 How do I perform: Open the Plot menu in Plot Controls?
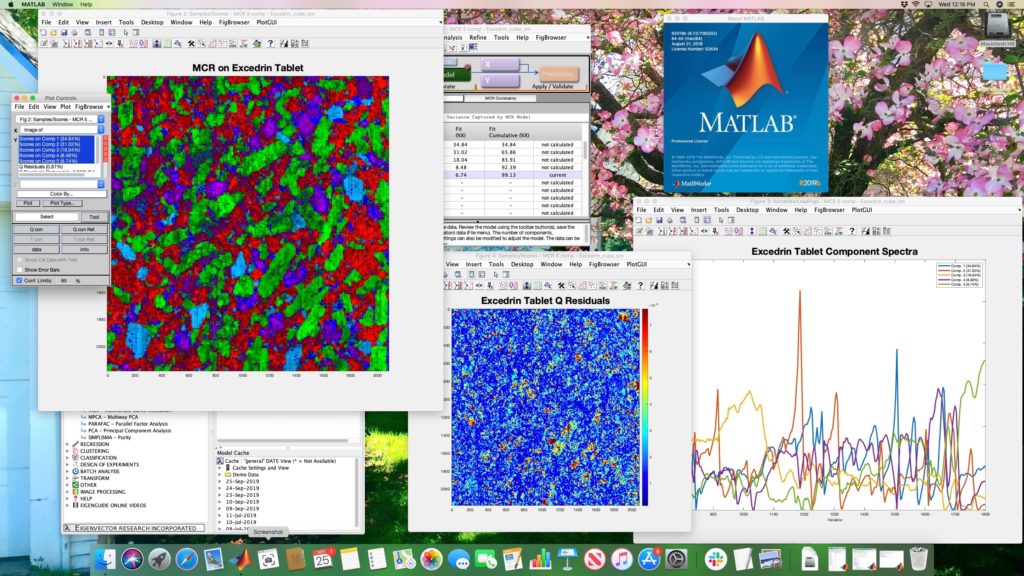(x=65, y=106)
